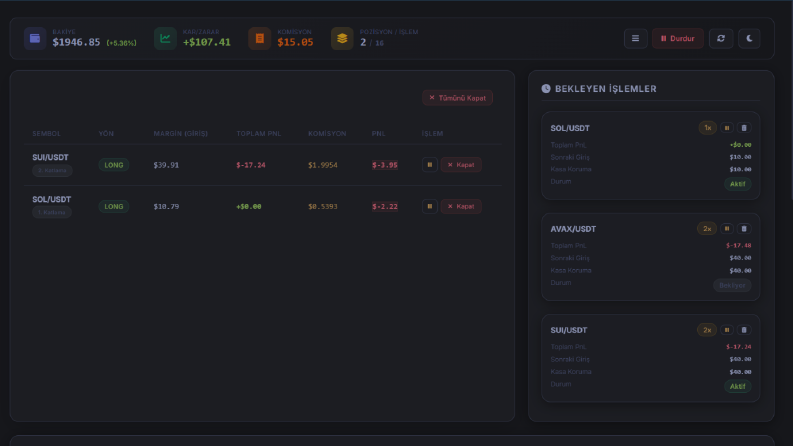The width and height of the screenshot is (793, 446).
Task: Refresh the dashboard data
Action: click(721, 38)
